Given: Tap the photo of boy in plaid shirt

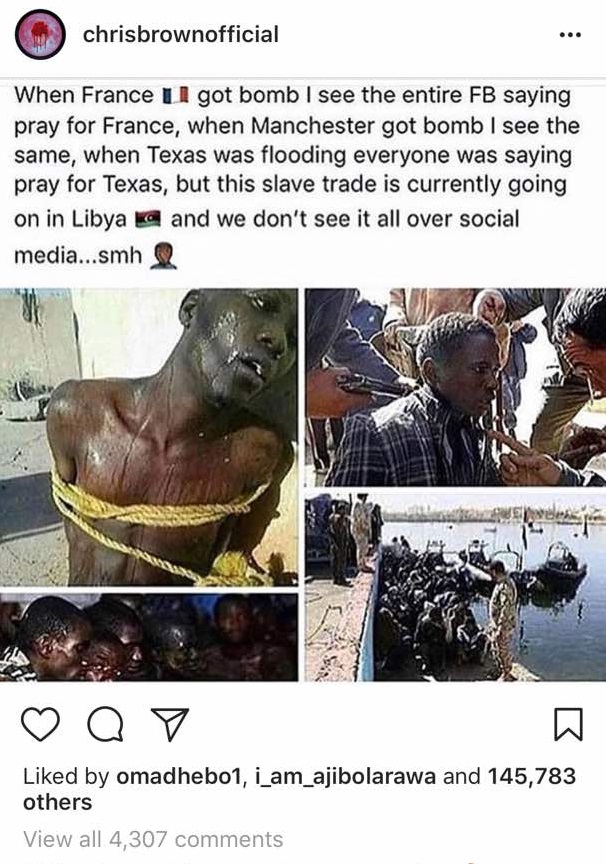Looking at the screenshot, I should pyautogui.click(x=456, y=387).
